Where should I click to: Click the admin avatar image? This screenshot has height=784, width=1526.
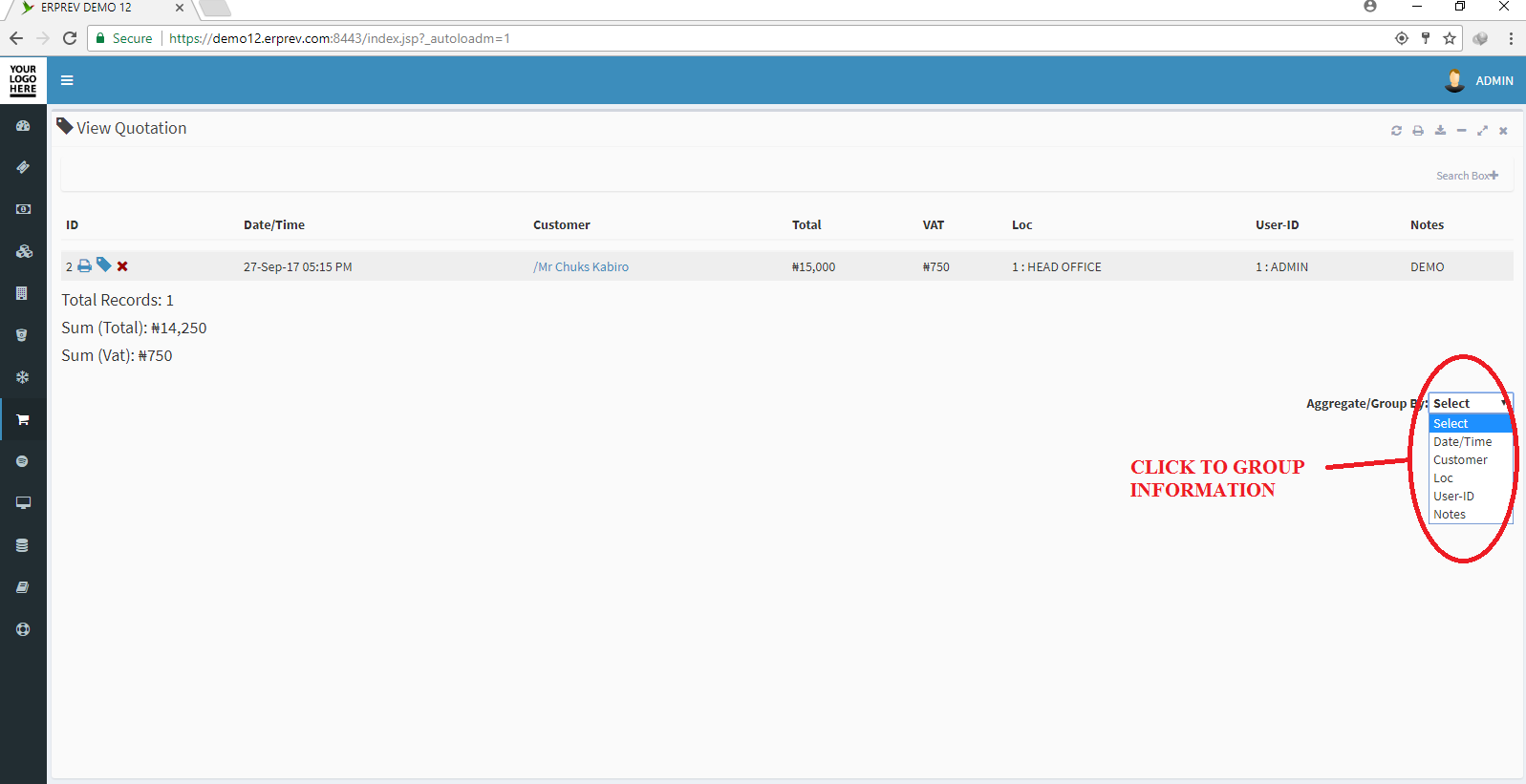(1454, 80)
